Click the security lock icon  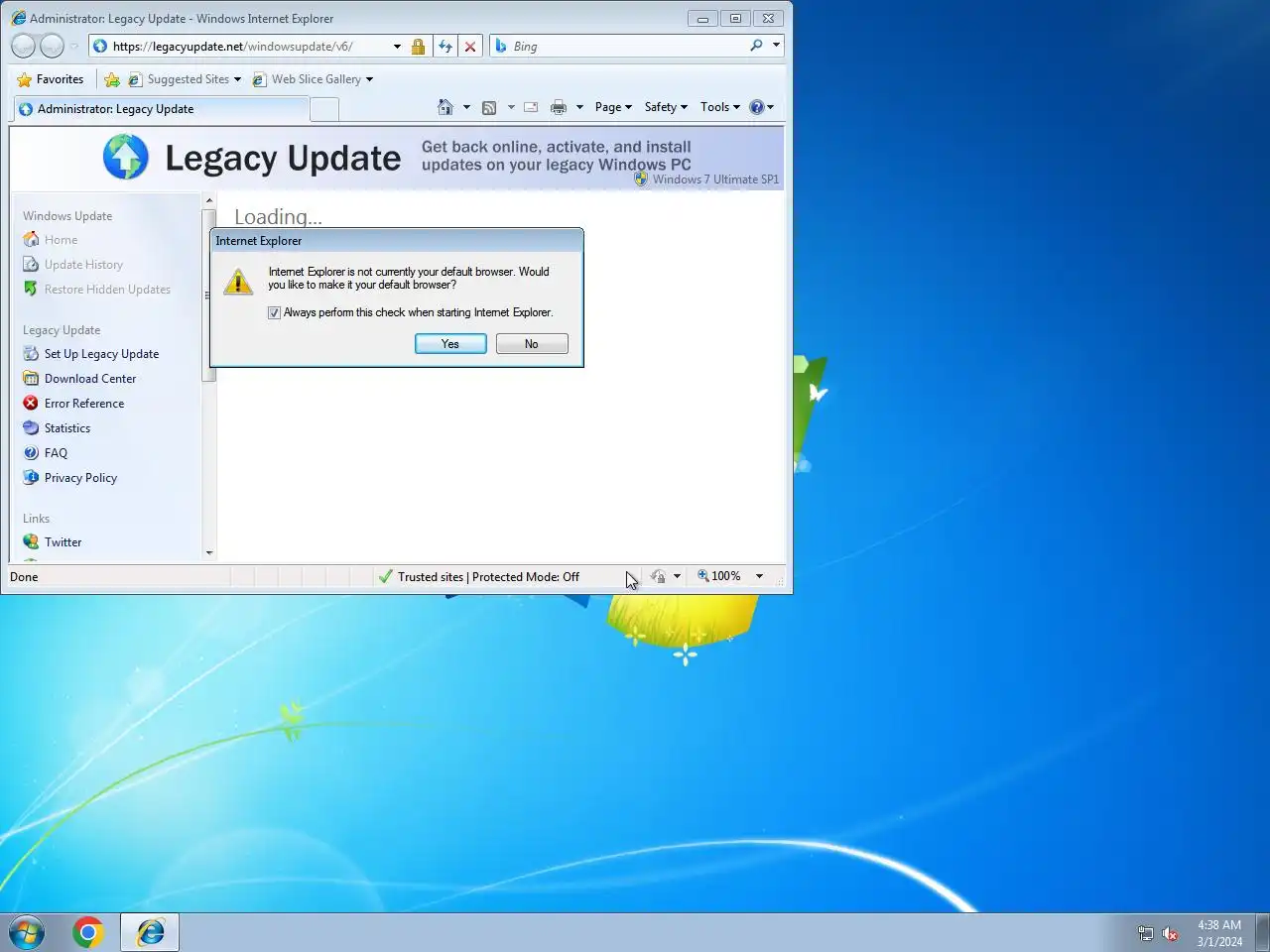(418, 47)
